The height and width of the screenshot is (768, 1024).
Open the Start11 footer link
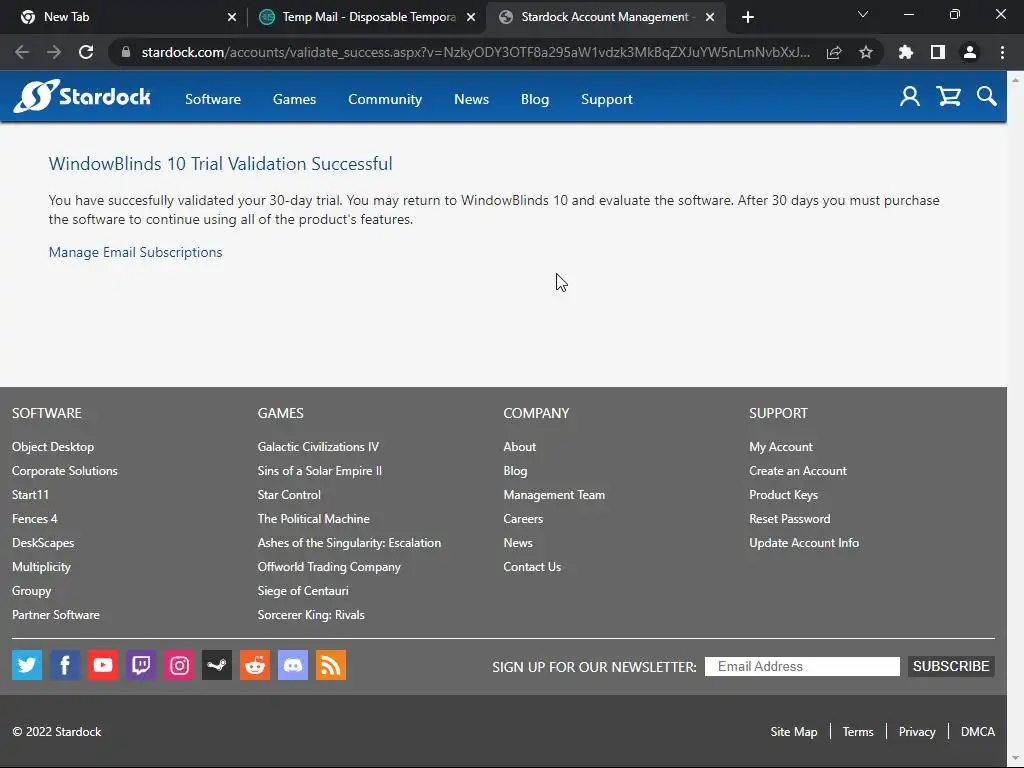coord(30,495)
